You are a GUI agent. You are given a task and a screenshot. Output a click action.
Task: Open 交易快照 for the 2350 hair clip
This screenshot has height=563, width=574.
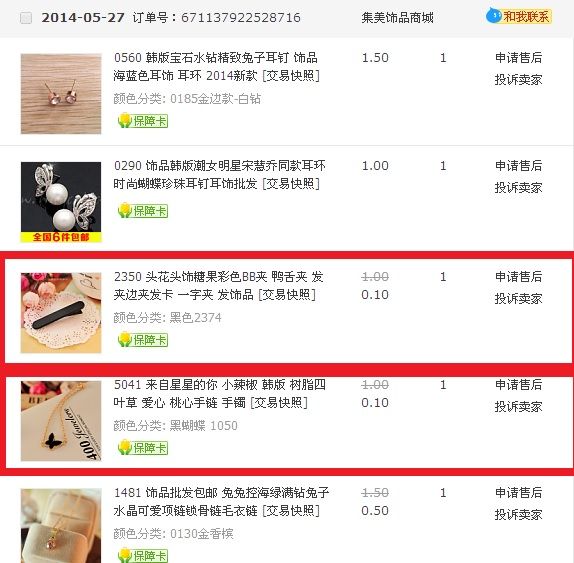click(x=287, y=295)
